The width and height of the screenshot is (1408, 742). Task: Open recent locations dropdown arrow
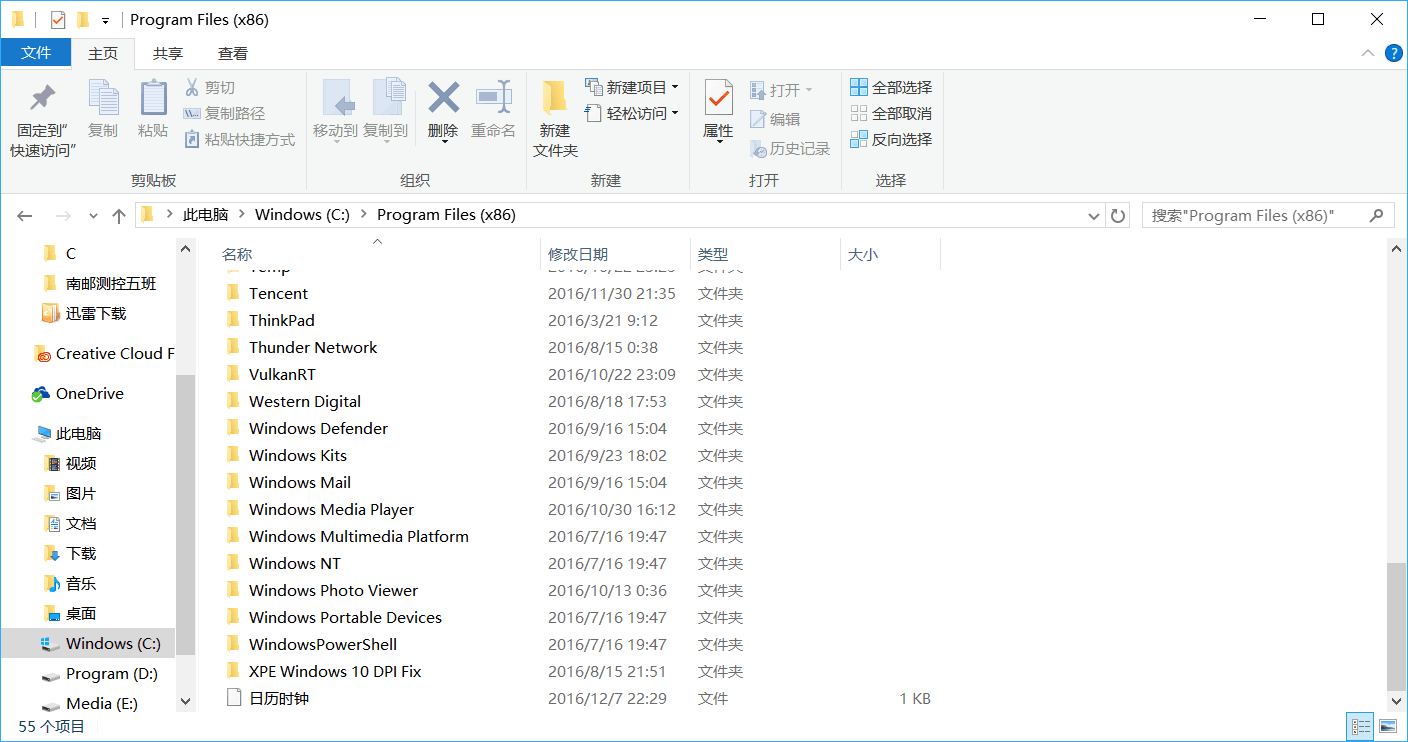pyautogui.click(x=93, y=215)
